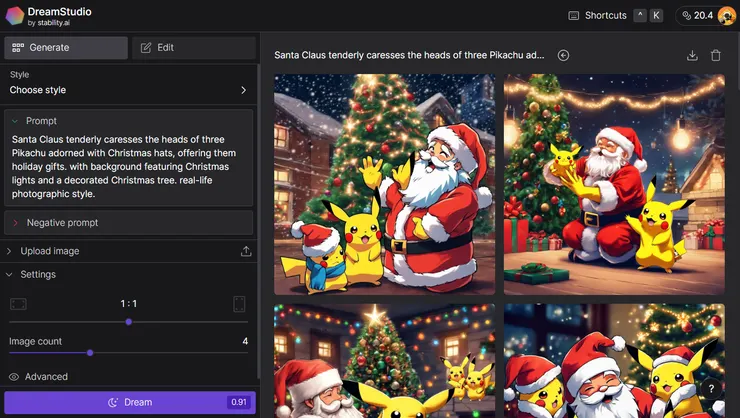Adjust the Image count slider

90,352
